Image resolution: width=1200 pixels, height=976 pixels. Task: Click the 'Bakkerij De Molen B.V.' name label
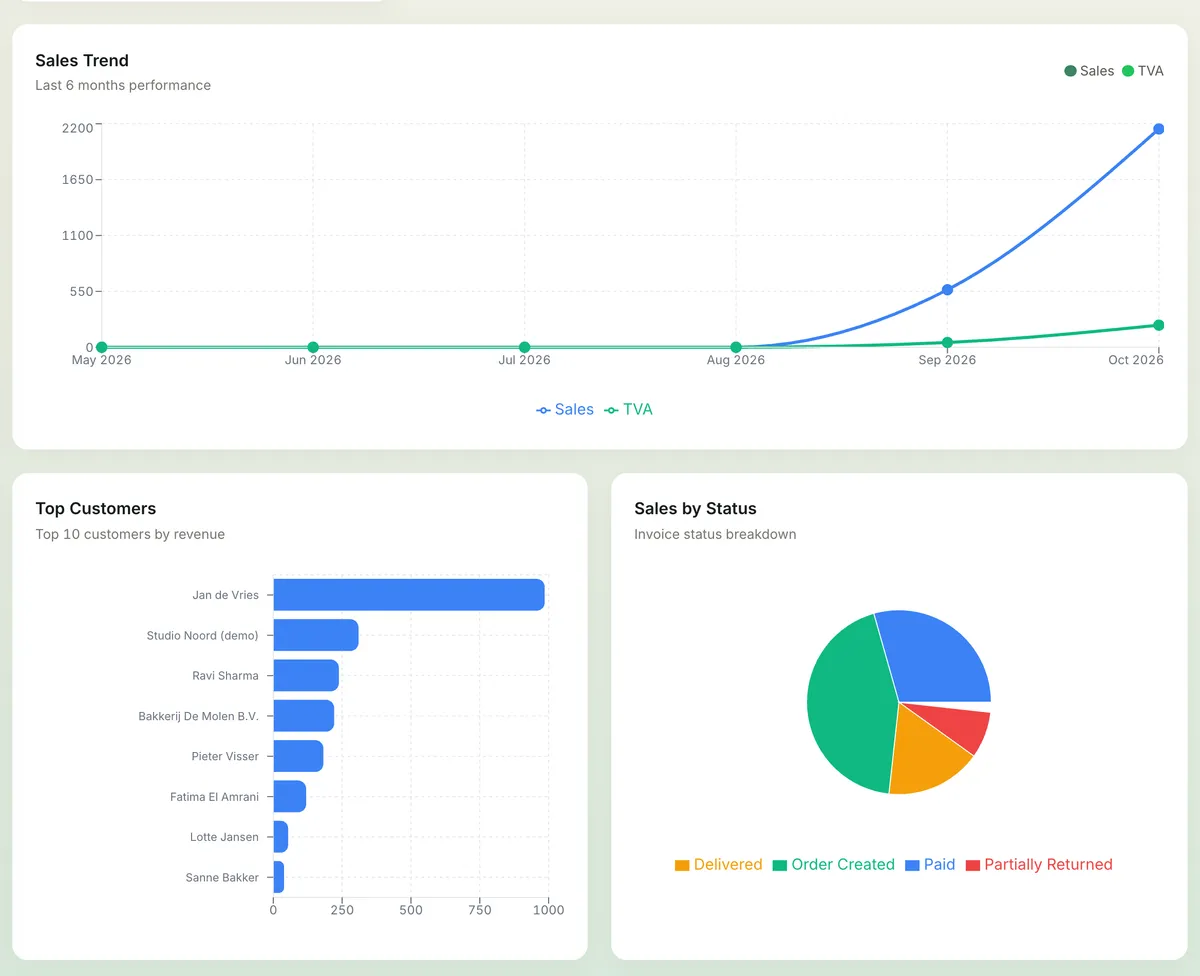(x=198, y=716)
